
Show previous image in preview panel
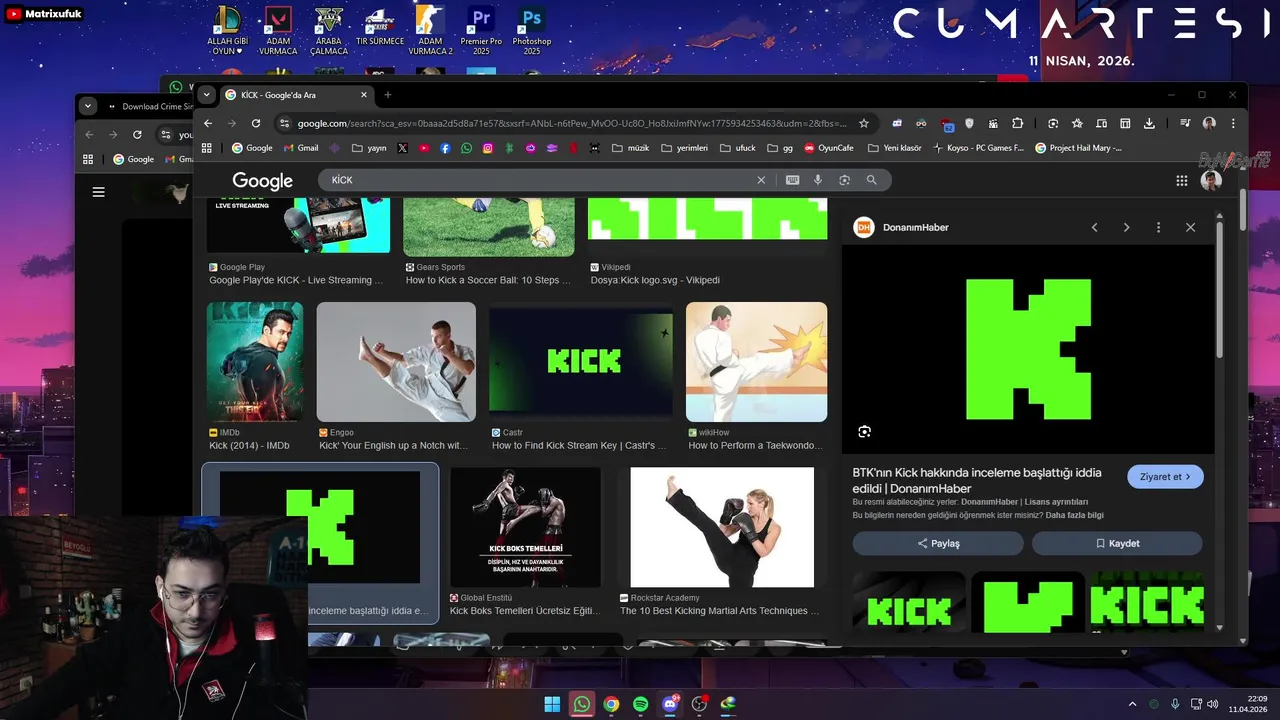coord(1094,227)
